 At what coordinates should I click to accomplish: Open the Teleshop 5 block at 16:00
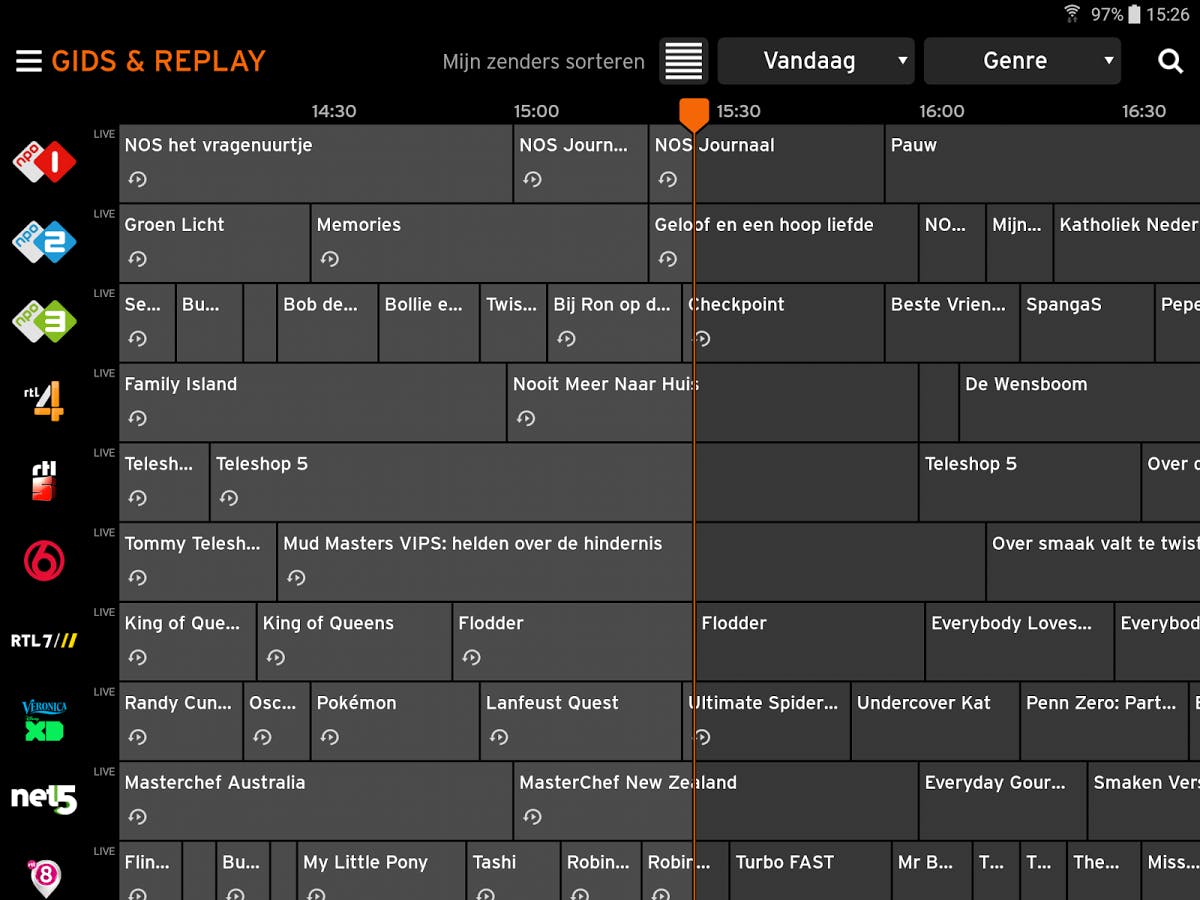point(1030,482)
